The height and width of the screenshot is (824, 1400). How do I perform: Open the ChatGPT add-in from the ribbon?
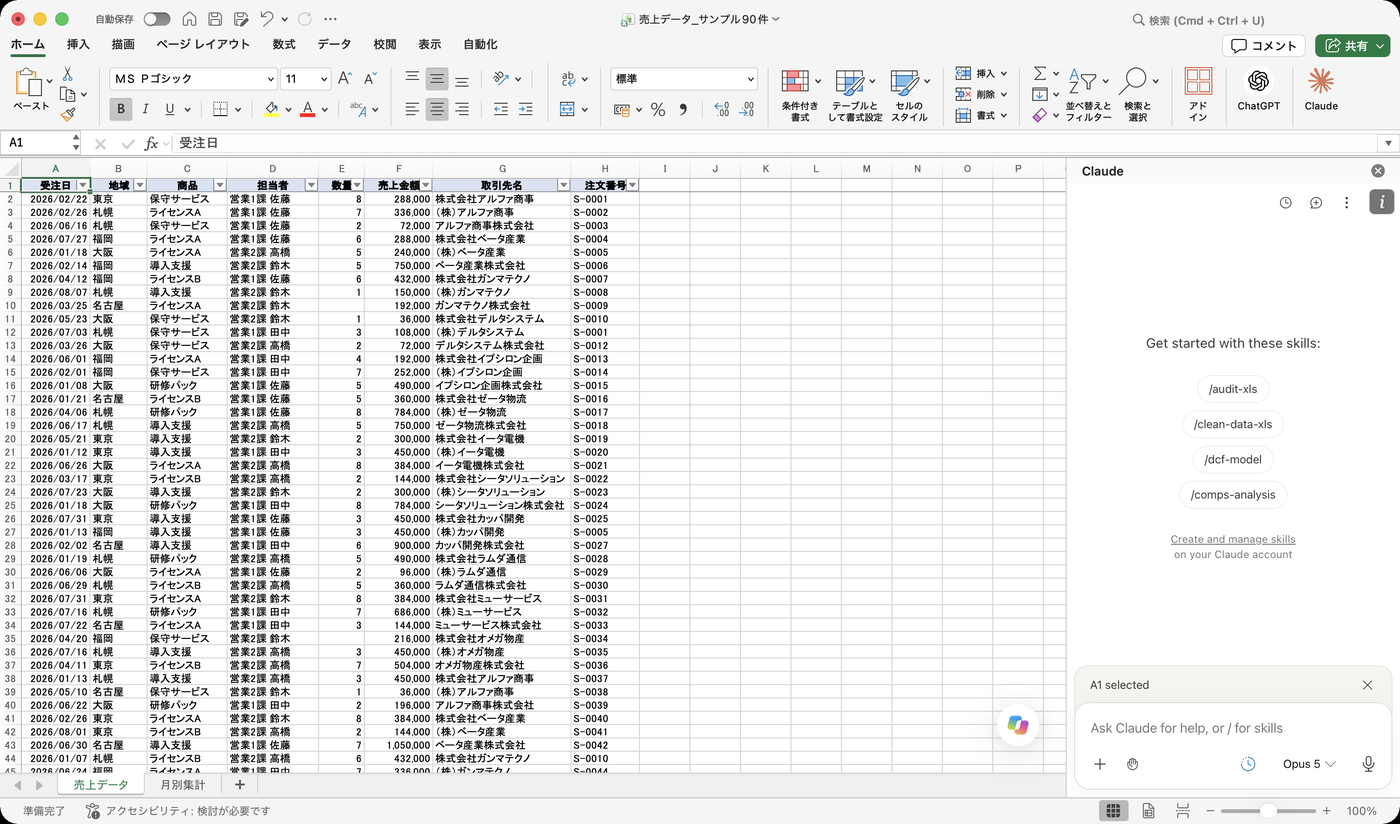(1258, 89)
